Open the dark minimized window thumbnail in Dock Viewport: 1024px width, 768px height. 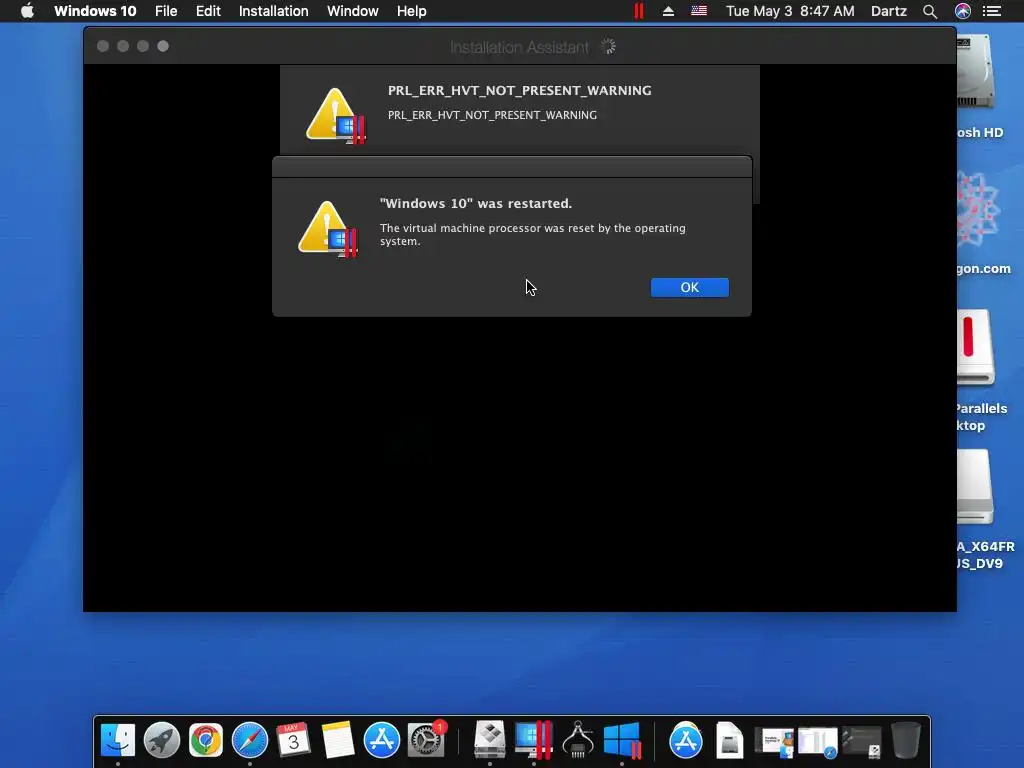click(861, 743)
